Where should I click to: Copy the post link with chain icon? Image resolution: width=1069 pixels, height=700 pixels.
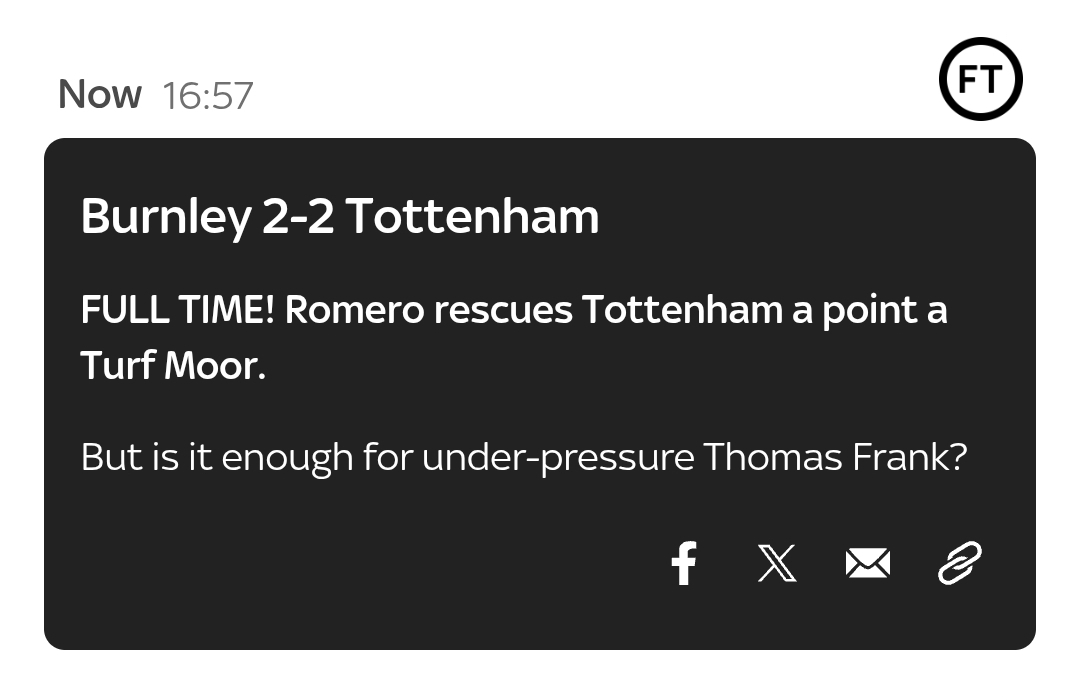(x=959, y=563)
